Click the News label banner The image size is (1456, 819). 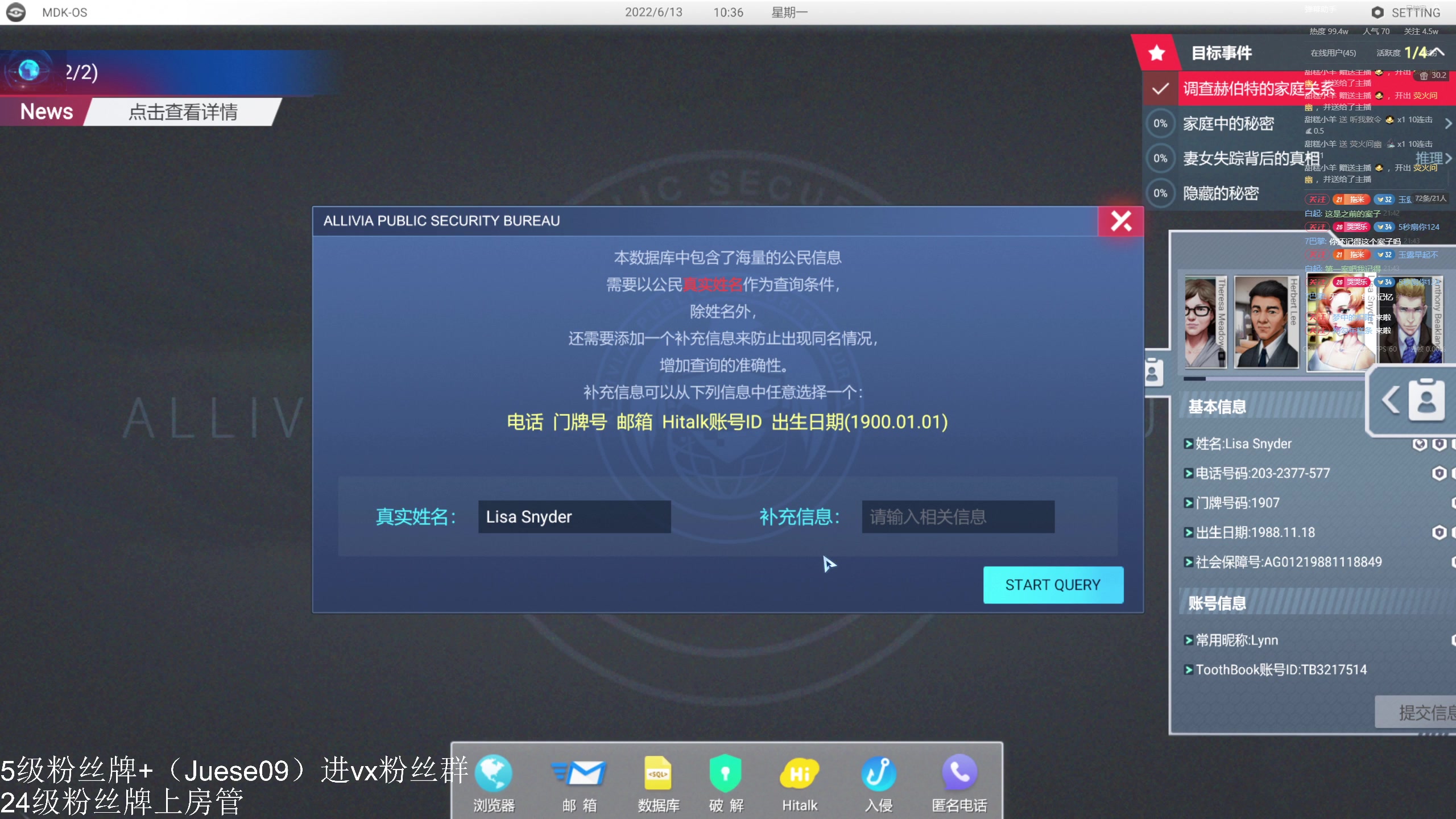point(46,111)
